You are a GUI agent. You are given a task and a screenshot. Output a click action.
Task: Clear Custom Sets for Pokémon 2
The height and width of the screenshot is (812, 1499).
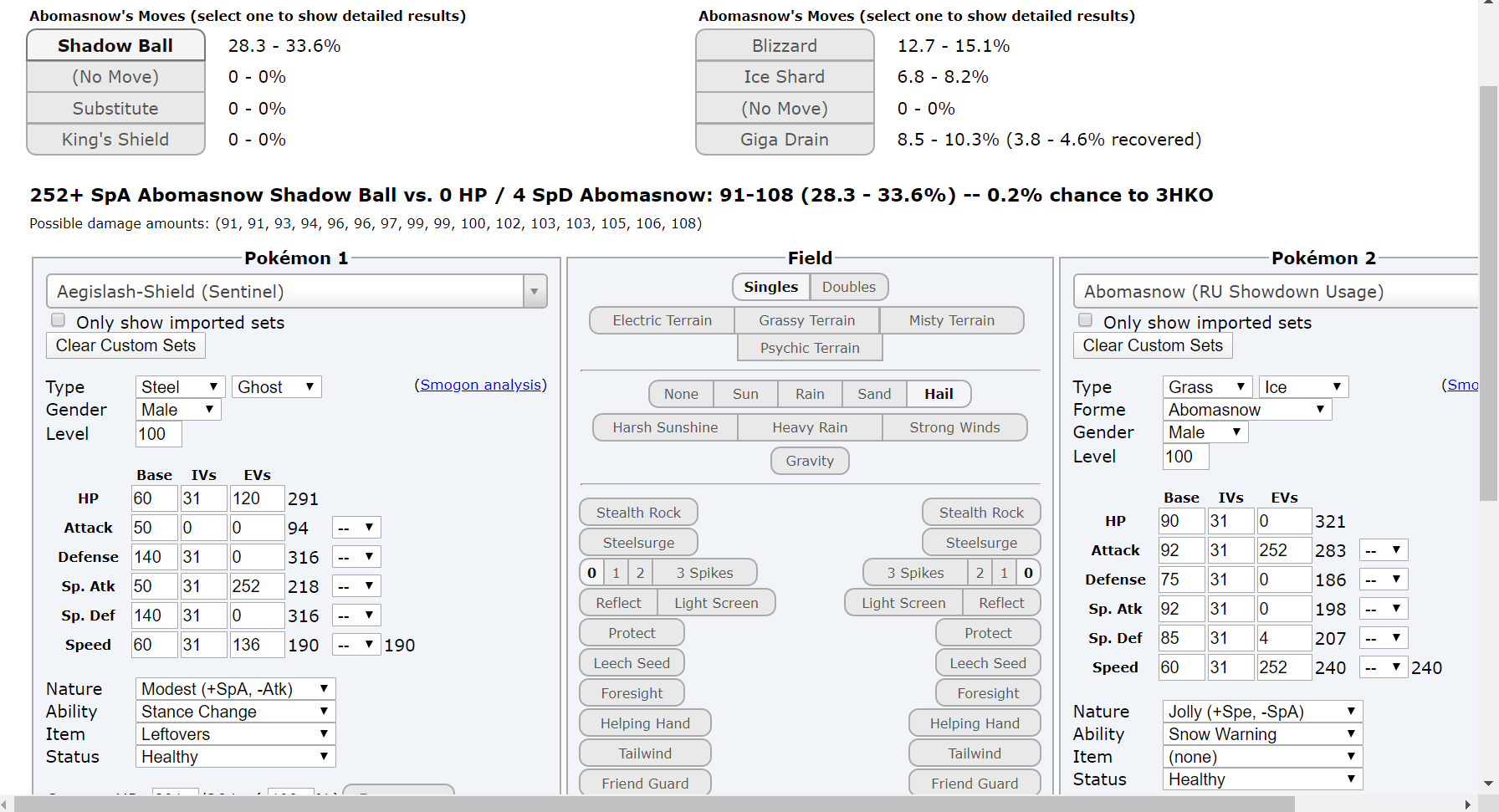tap(1153, 345)
